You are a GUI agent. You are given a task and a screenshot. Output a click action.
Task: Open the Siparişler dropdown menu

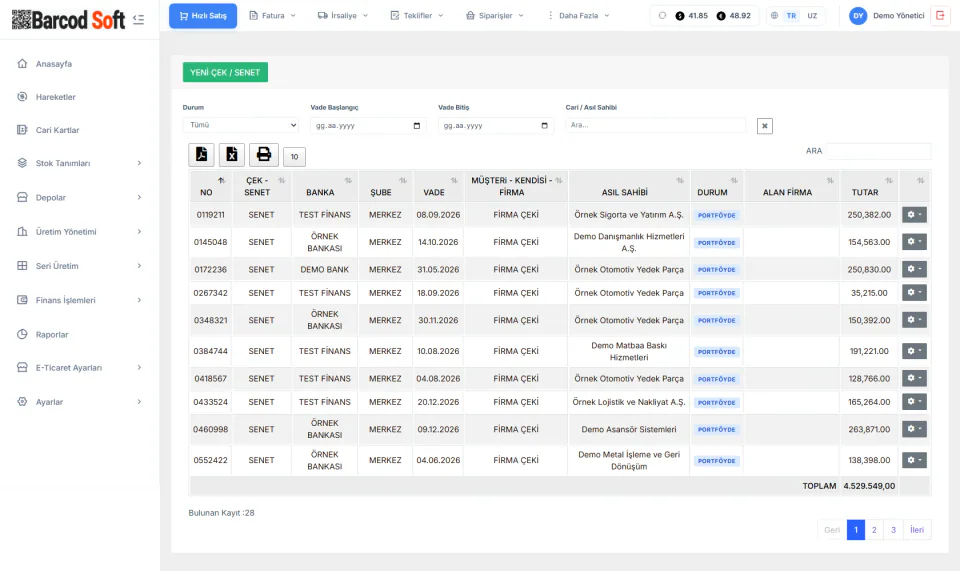tap(495, 16)
